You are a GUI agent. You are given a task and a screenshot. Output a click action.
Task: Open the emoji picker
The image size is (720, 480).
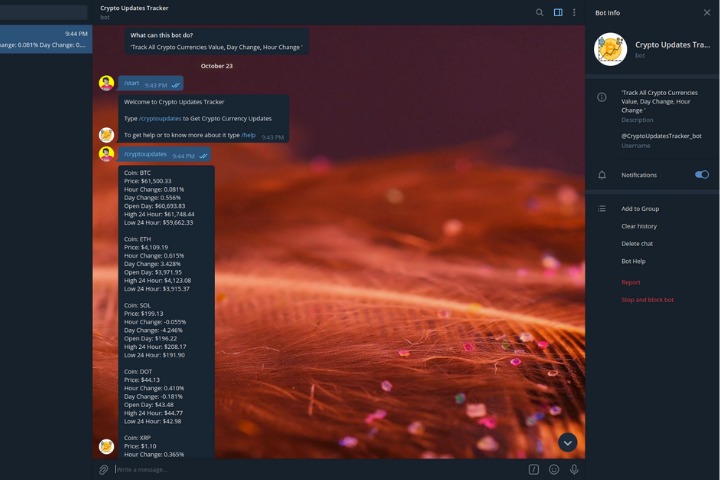[554, 469]
